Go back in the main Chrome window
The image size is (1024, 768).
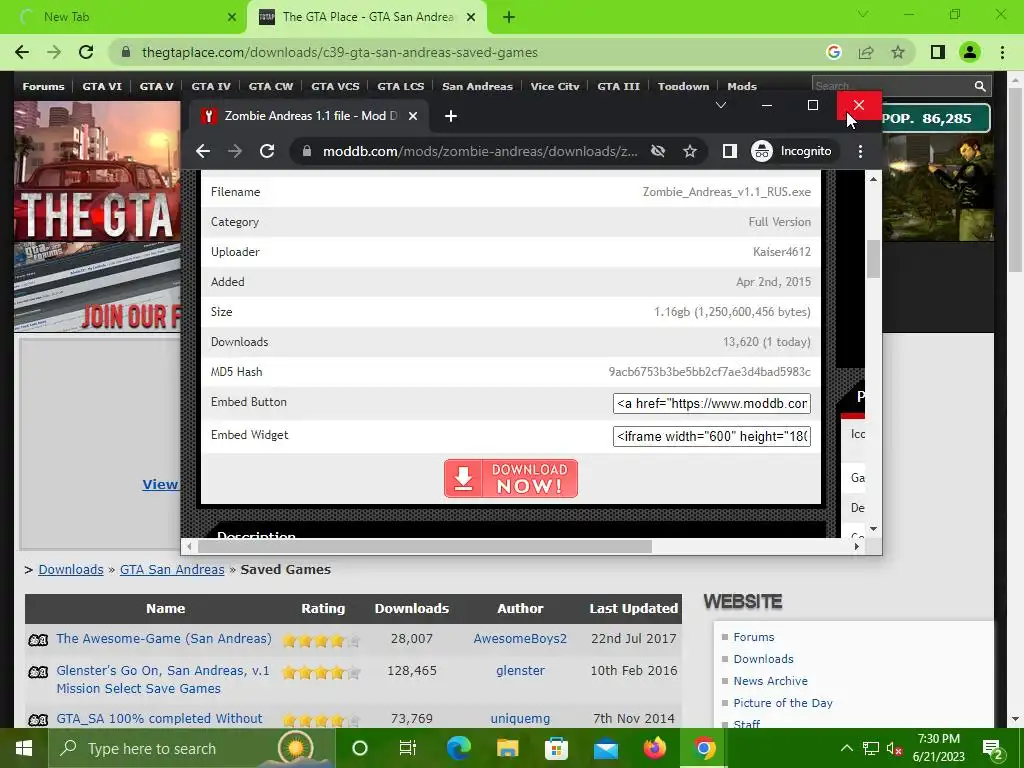[x=22, y=52]
